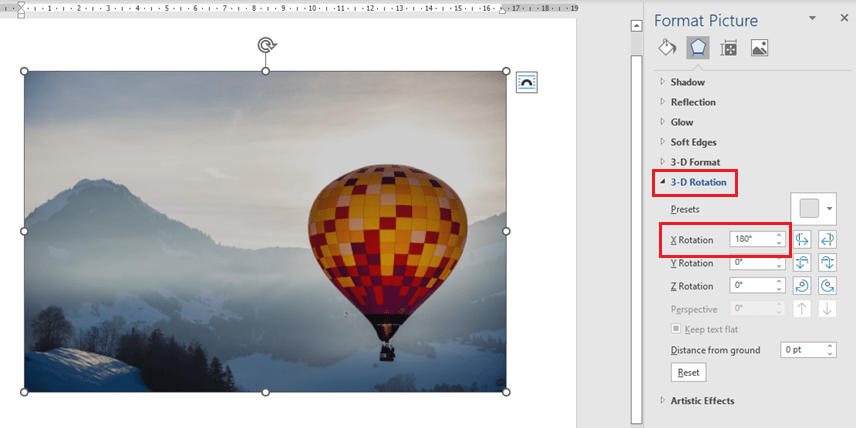This screenshot has width=856, height=428.
Task: Close the Format Picture pane
Action: [x=844, y=18]
